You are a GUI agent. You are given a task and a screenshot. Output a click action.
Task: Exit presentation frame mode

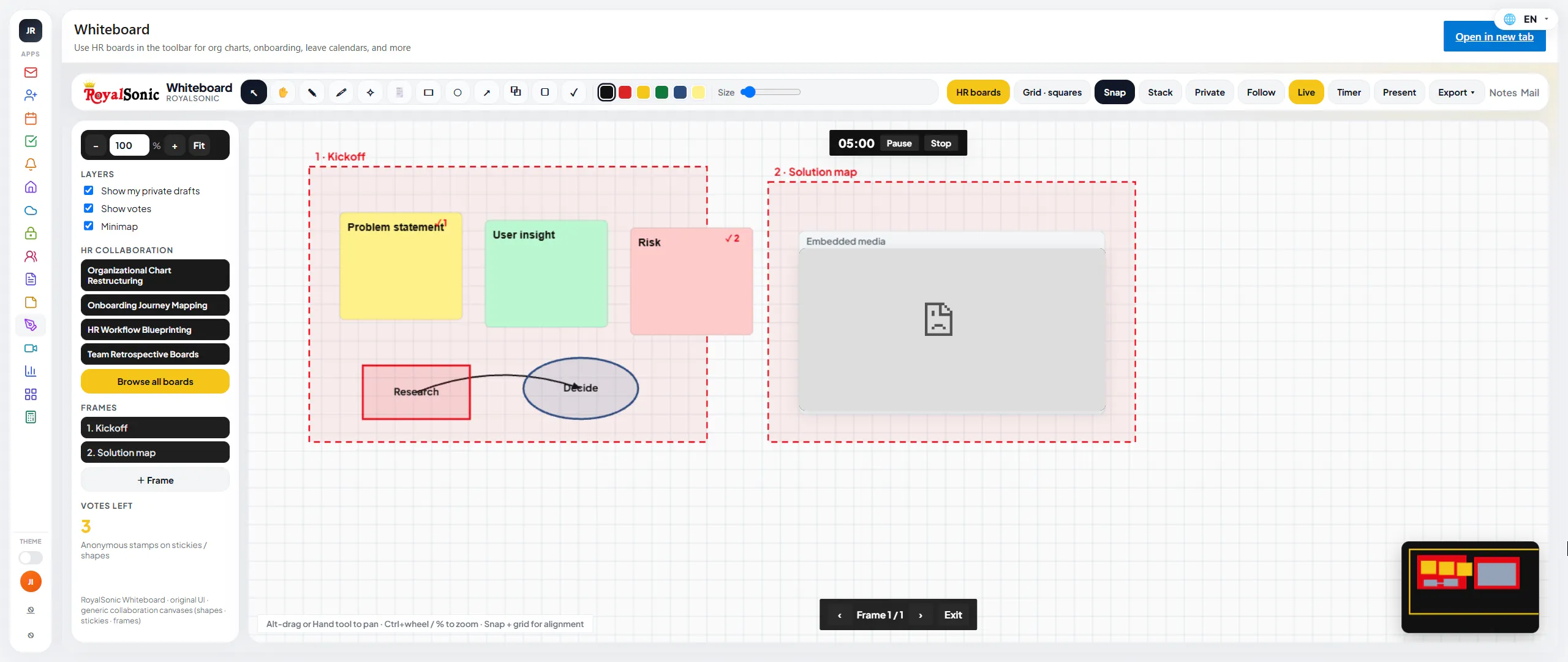tap(952, 615)
